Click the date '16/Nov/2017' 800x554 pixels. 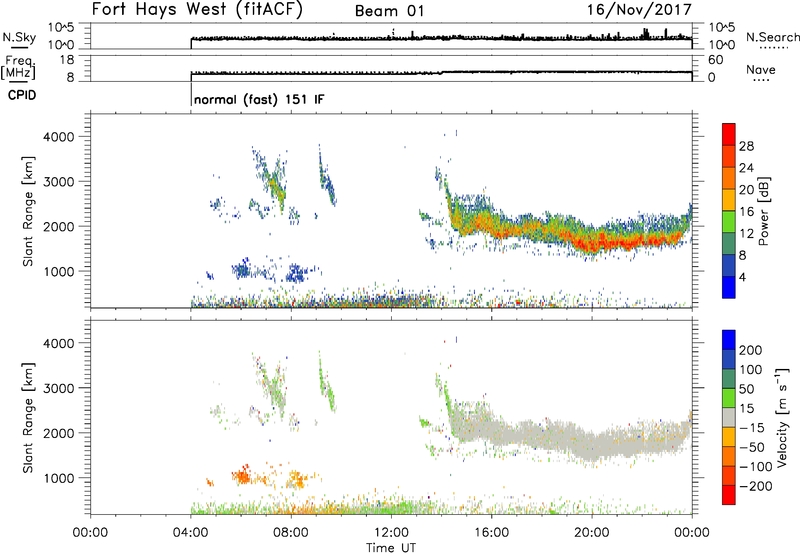[x=639, y=10]
